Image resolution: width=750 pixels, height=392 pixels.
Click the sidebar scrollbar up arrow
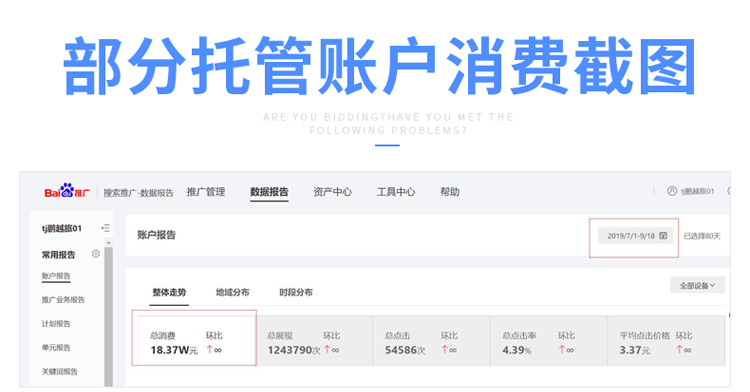[109, 243]
